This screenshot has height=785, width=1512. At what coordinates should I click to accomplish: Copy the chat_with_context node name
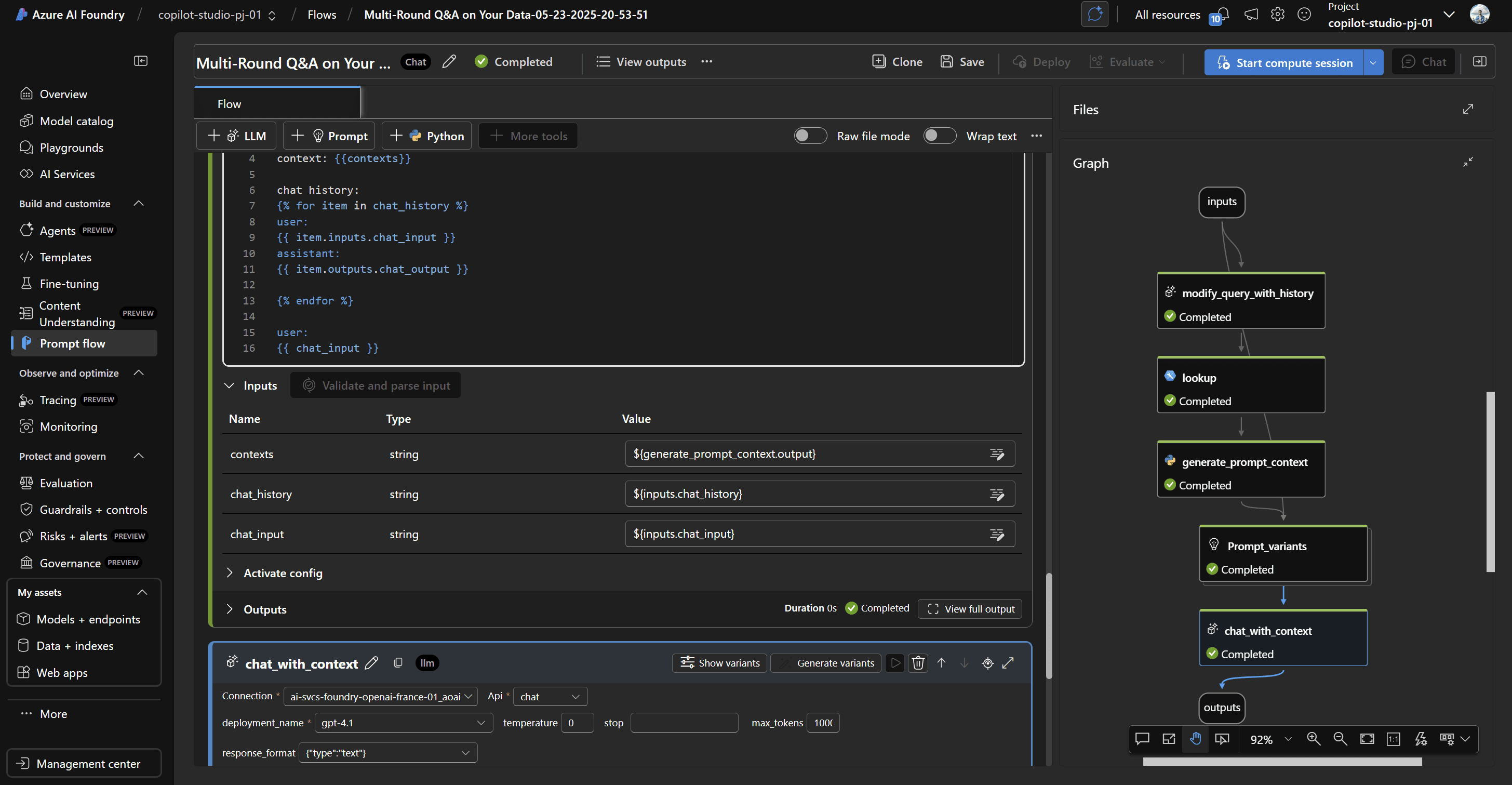398,663
